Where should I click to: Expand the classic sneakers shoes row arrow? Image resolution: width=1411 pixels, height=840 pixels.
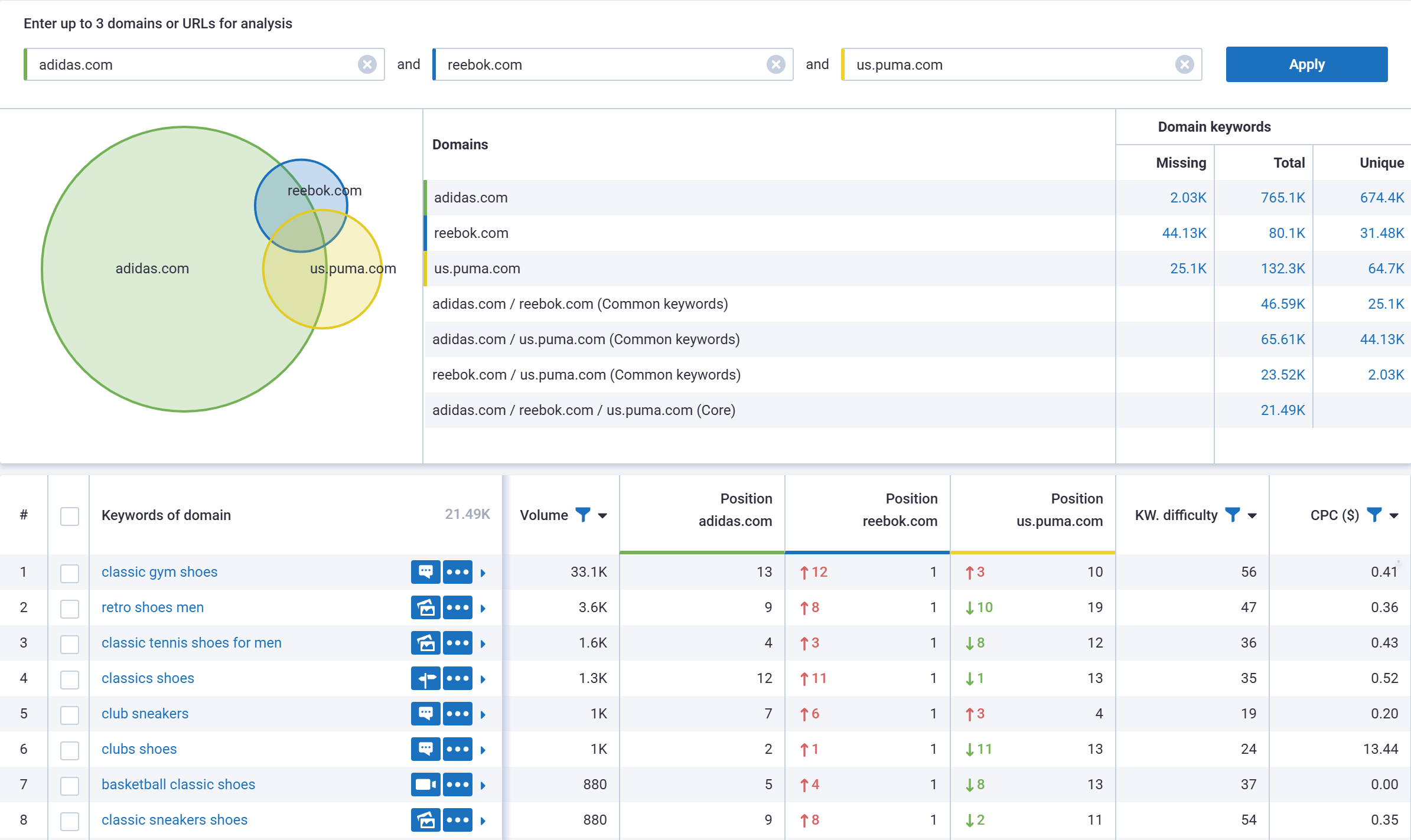point(483,821)
